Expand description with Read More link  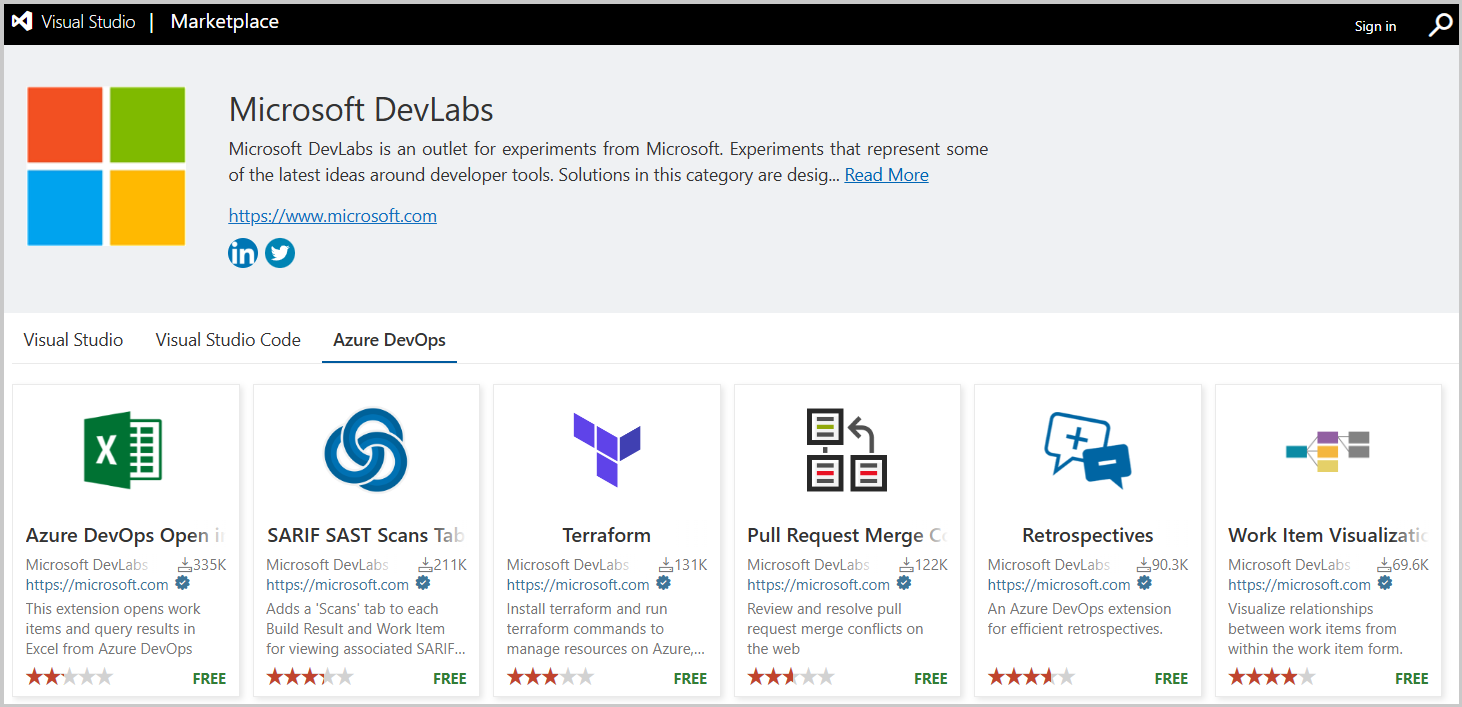886,175
